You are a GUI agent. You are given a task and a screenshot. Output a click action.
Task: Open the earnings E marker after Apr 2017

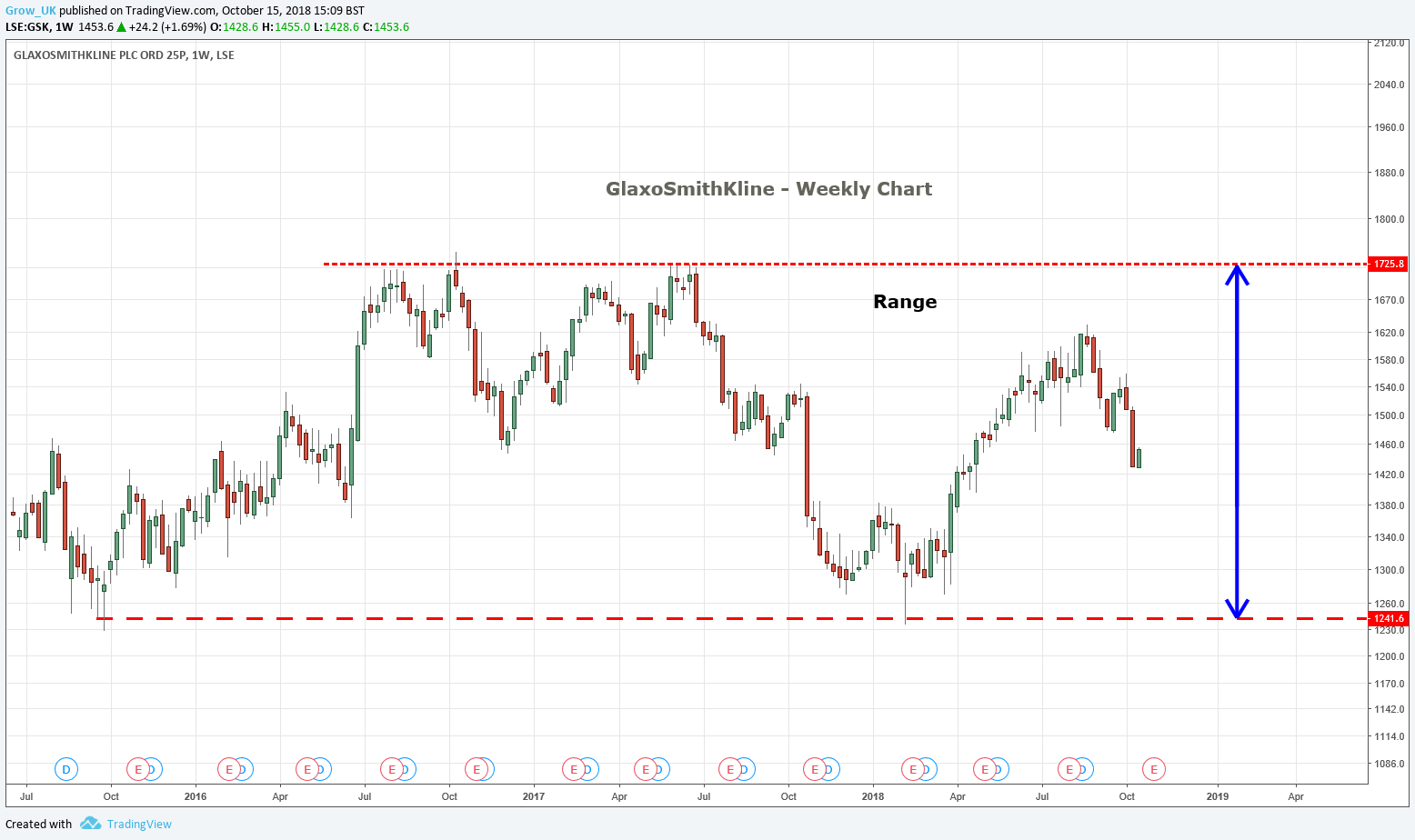tap(646, 770)
